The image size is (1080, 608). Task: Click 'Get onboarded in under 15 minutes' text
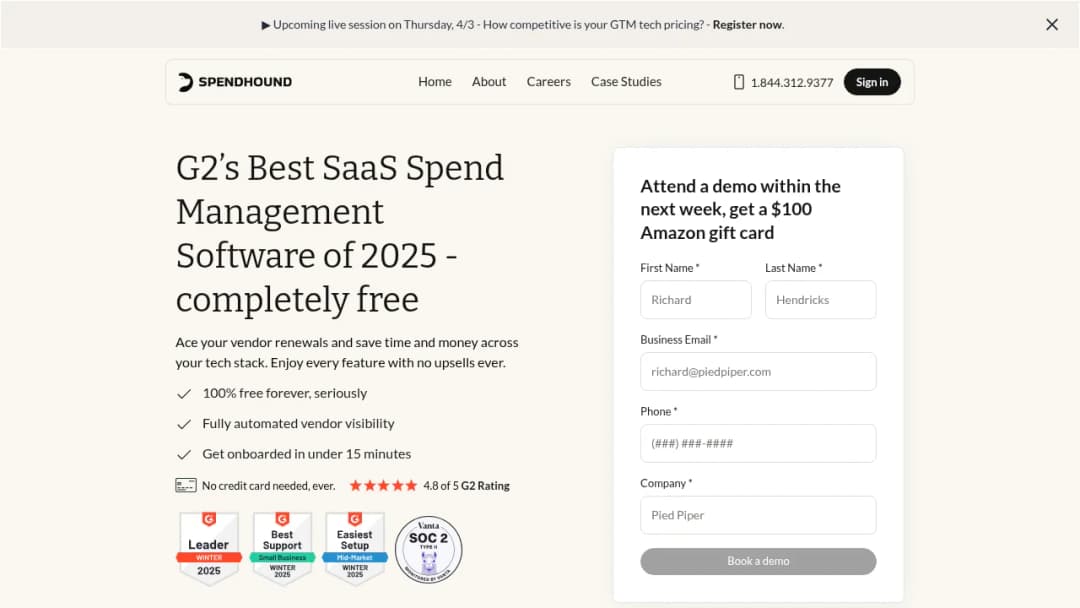pos(307,454)
